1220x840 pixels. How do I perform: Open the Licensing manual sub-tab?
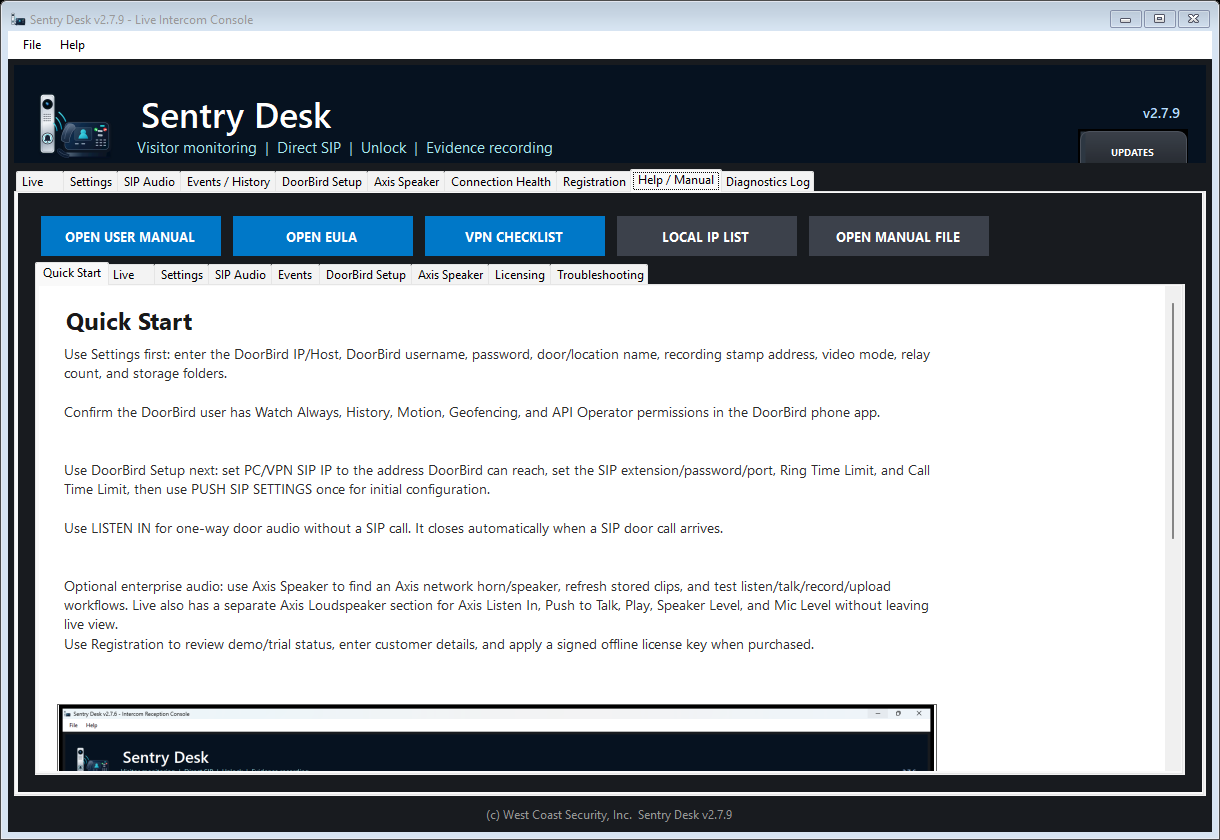pyautogui.click(x=520, y=275)
